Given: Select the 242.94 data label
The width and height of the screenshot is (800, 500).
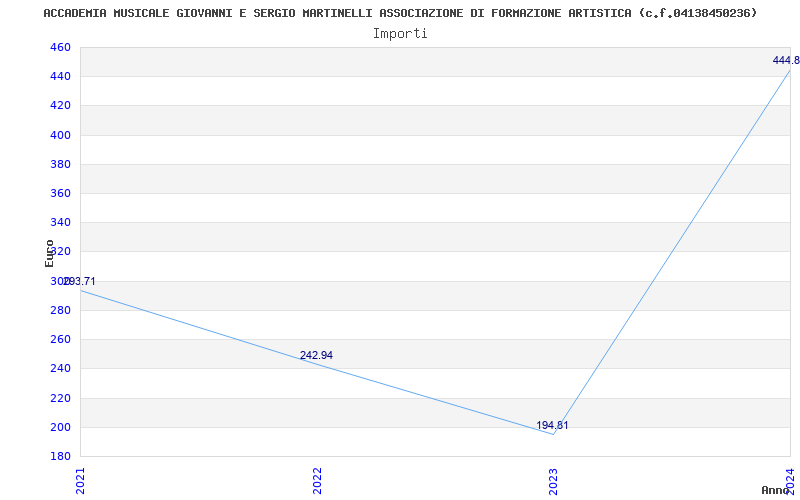Looking at the screenshot, I should pyautogui.click(x=316, y=355).
